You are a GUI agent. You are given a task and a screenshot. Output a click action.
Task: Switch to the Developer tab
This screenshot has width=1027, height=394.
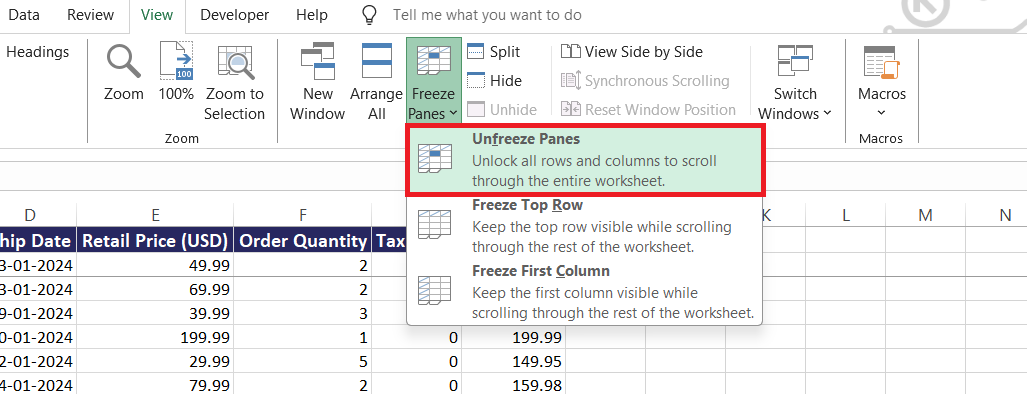coord(234,14)
